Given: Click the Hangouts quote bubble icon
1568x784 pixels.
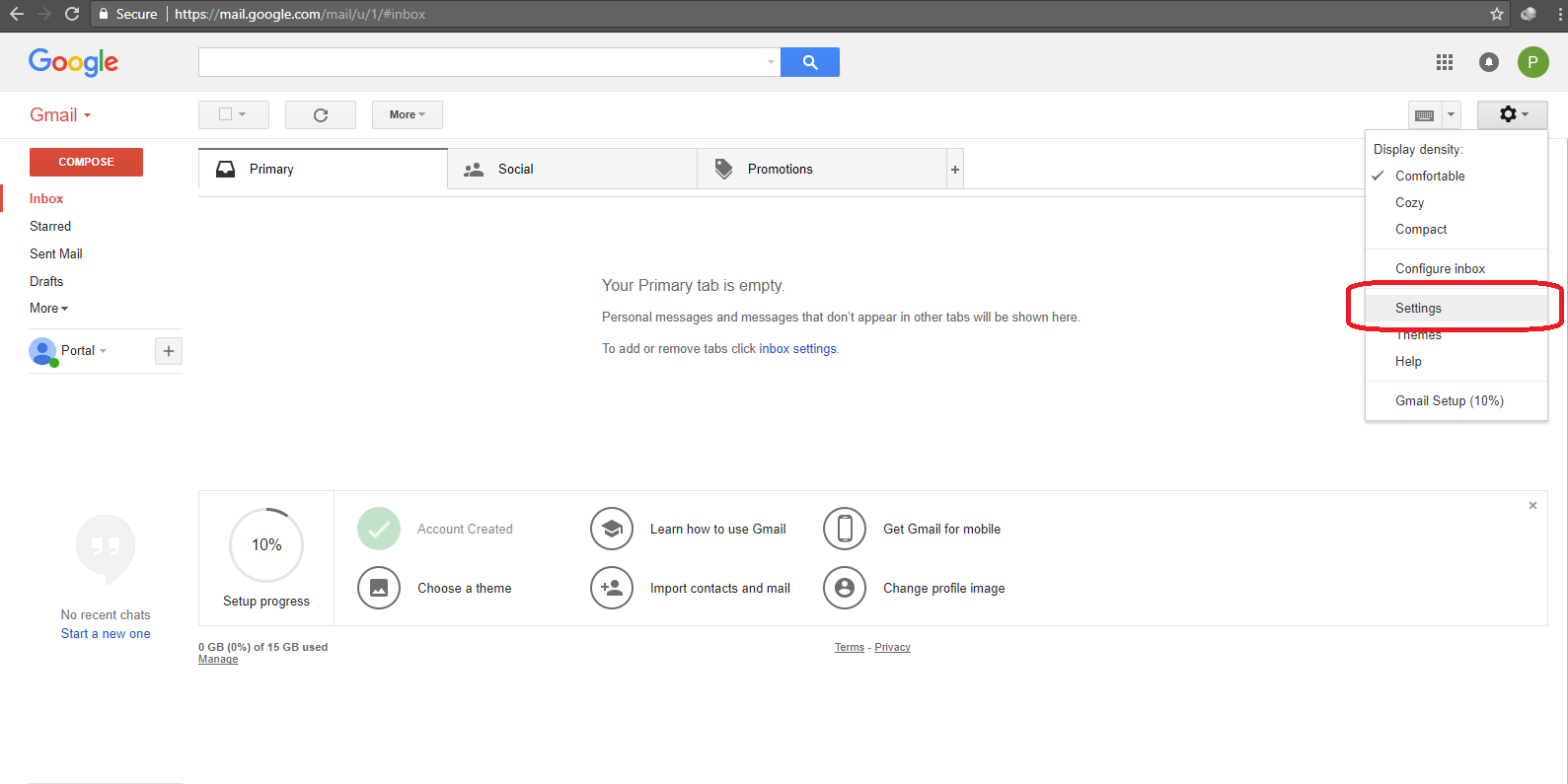Looking at the screenshot, I should pyautogui.click(x=106, y=548).
